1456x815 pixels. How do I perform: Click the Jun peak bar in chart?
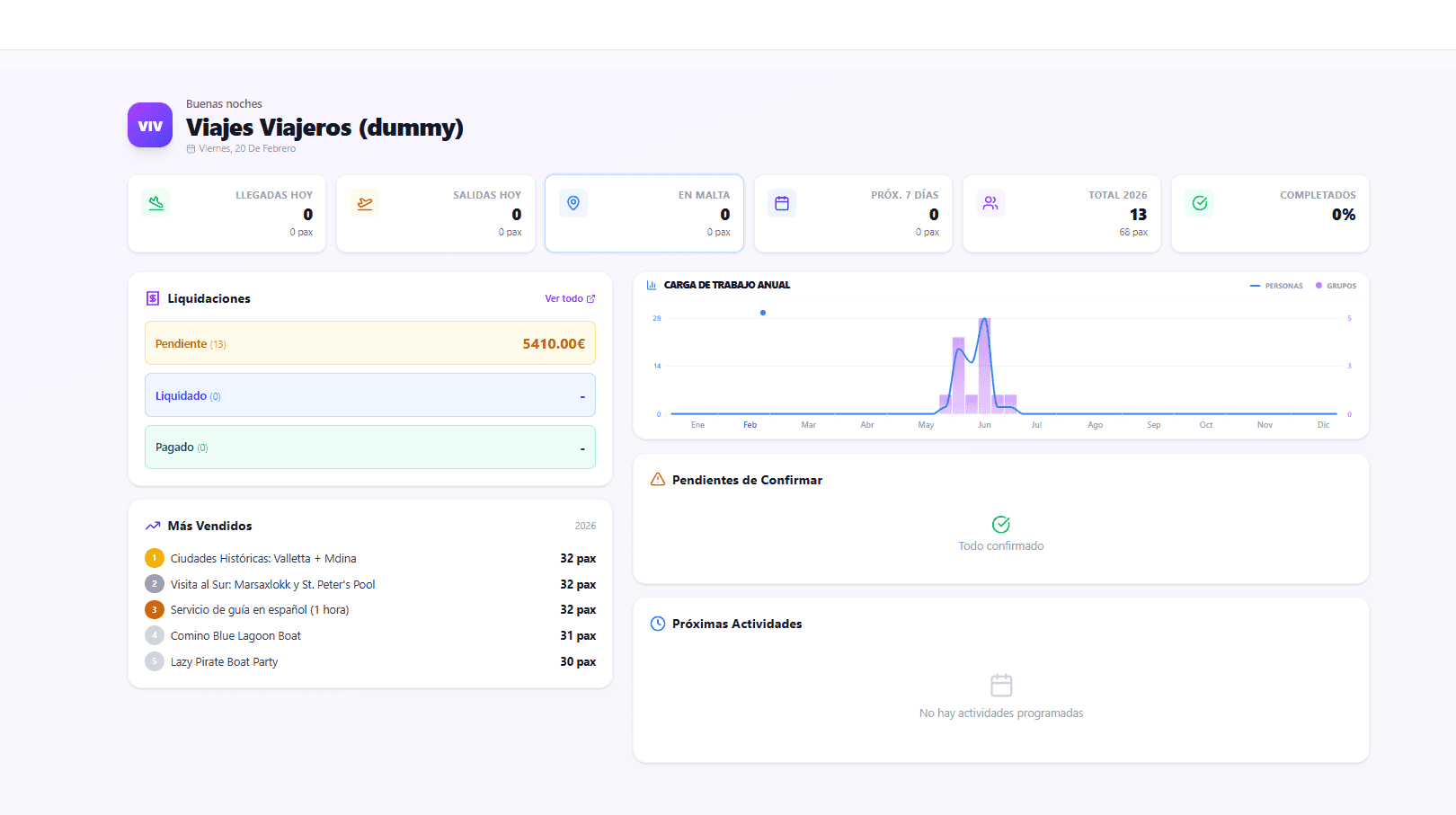tap(984, 368)
